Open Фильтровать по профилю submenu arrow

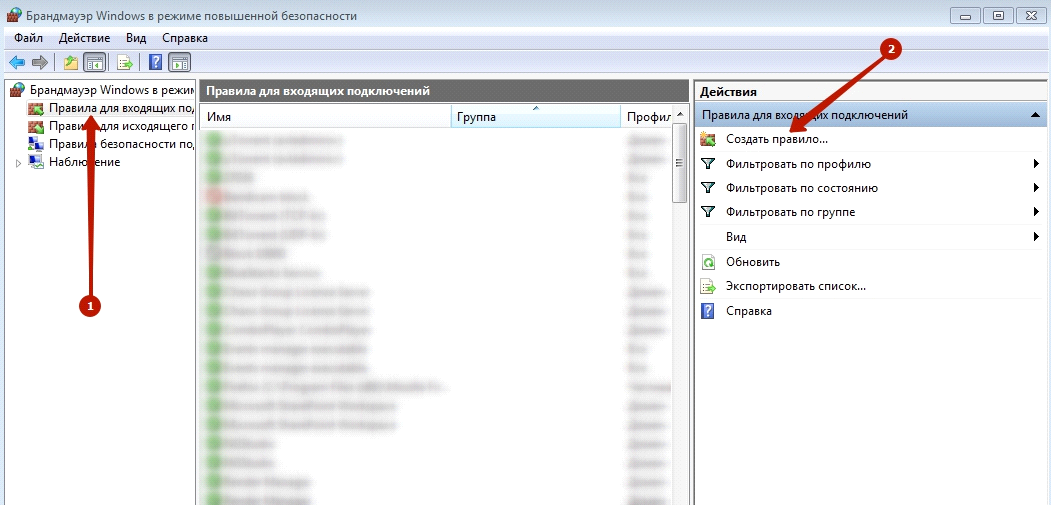(x=1036, y=164)
